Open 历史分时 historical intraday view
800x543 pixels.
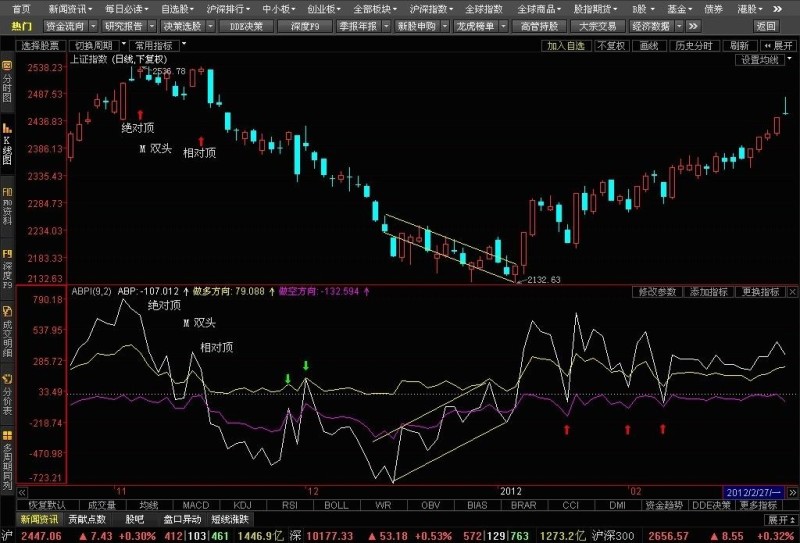pos(694,46)
